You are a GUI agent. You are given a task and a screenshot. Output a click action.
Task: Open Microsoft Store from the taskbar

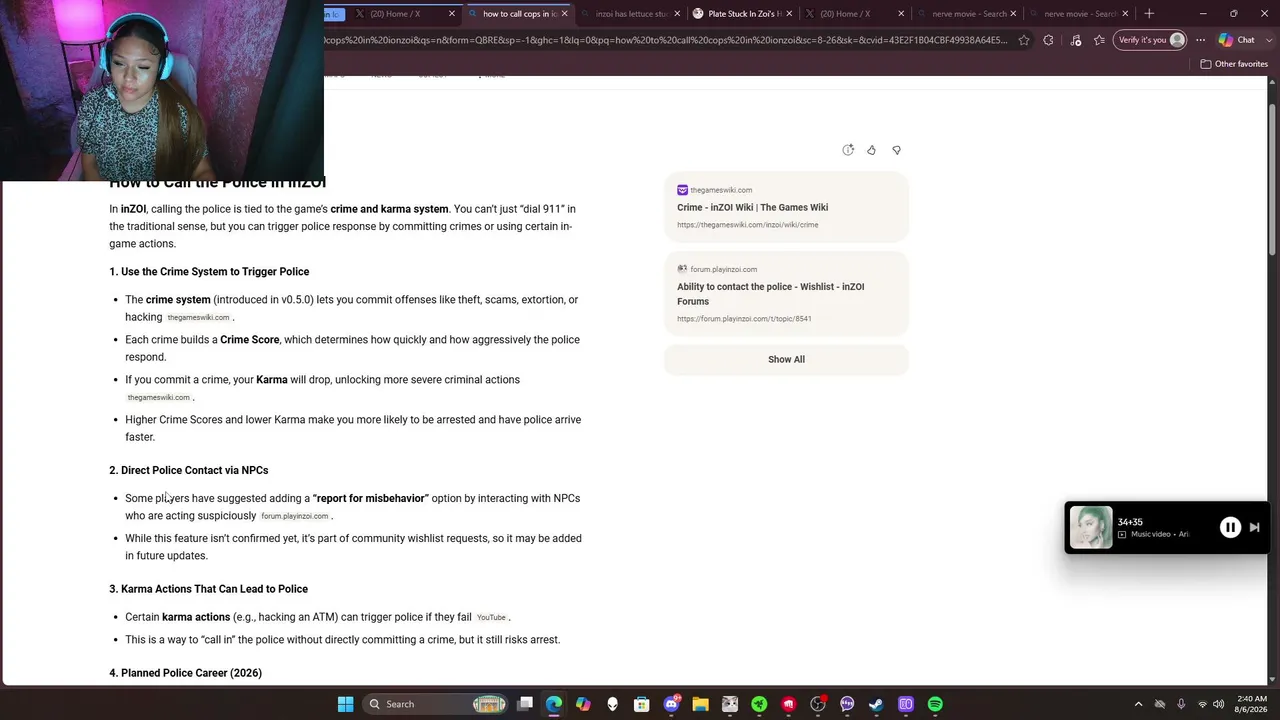click(642, 704)
